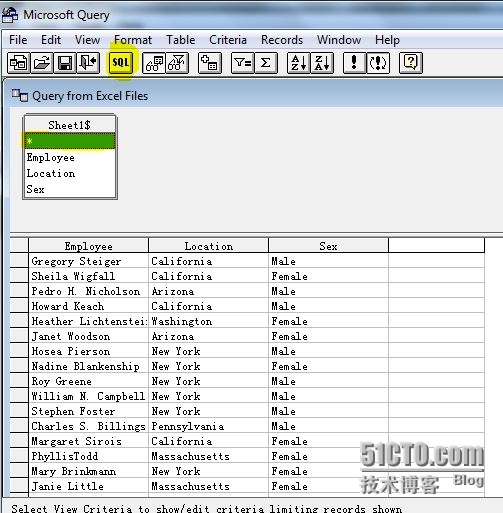Click Criteria Equals filter icon
503x513 pixels.
(242, 63)
